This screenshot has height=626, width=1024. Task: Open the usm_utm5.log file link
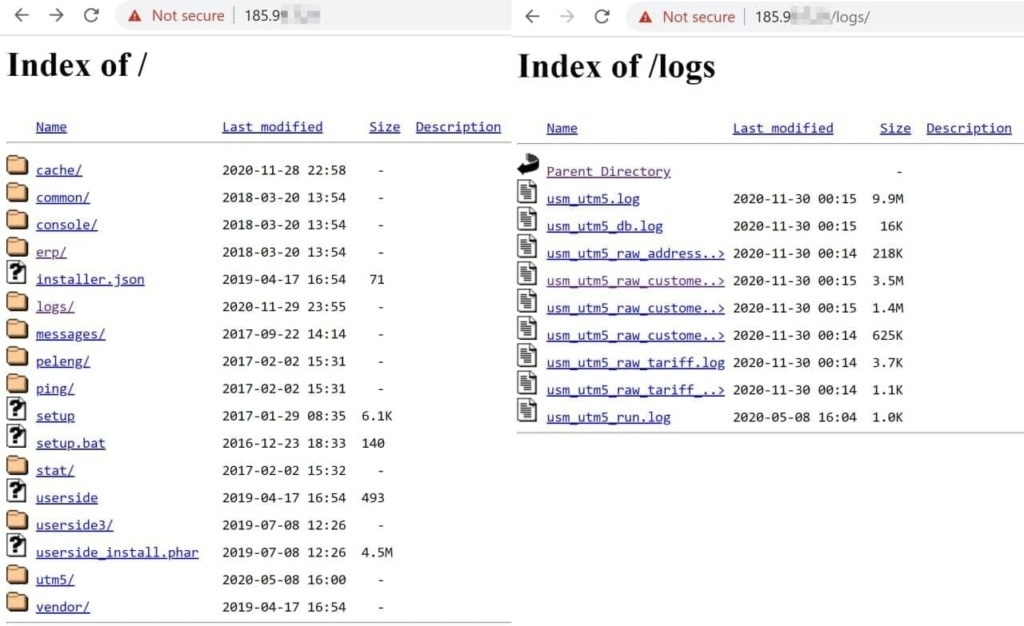[593, 199]
